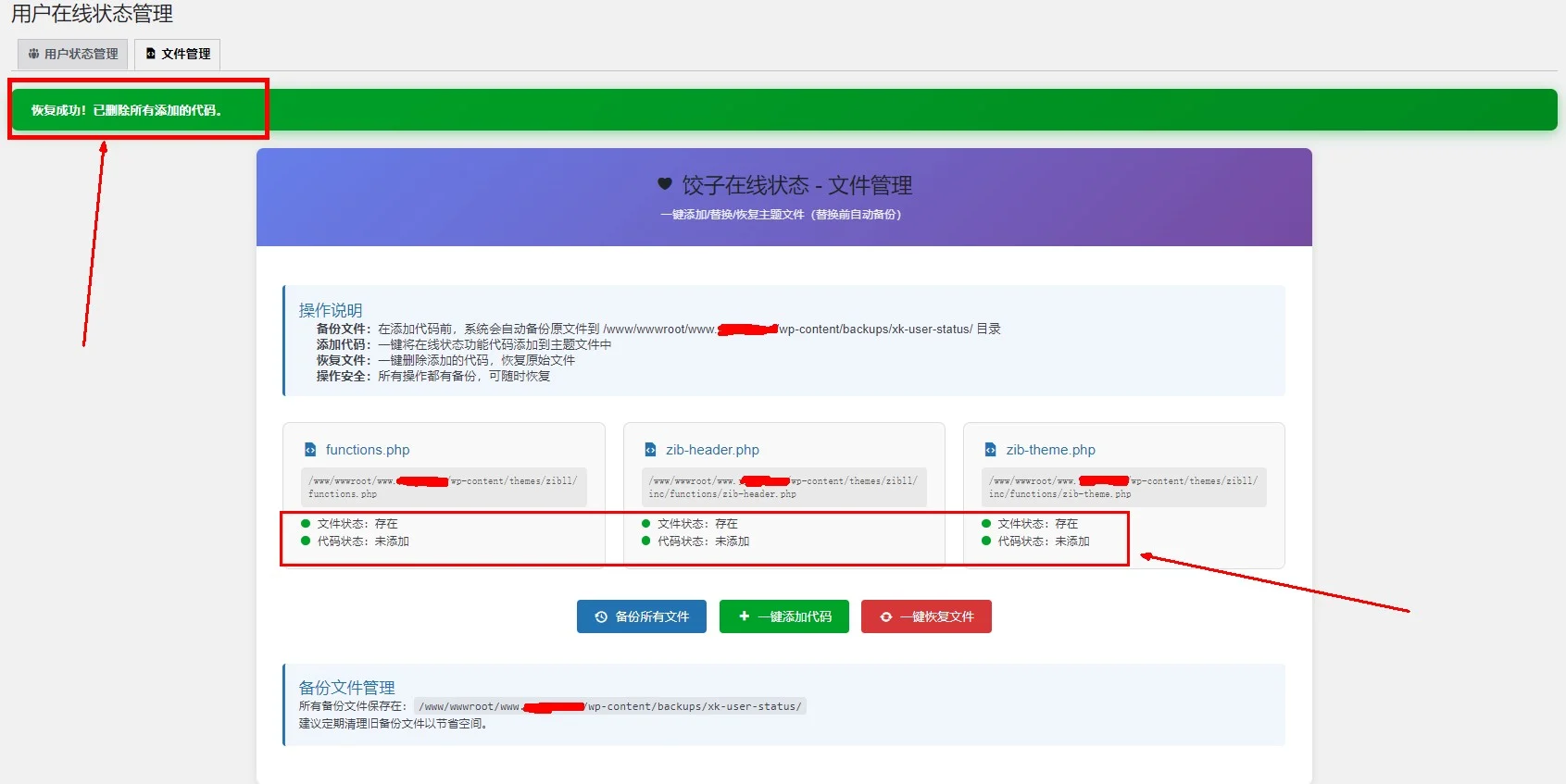Click the file icon on 文件管理 tab
Viewport: 1566px width, 784px height.
click(151, 54)
